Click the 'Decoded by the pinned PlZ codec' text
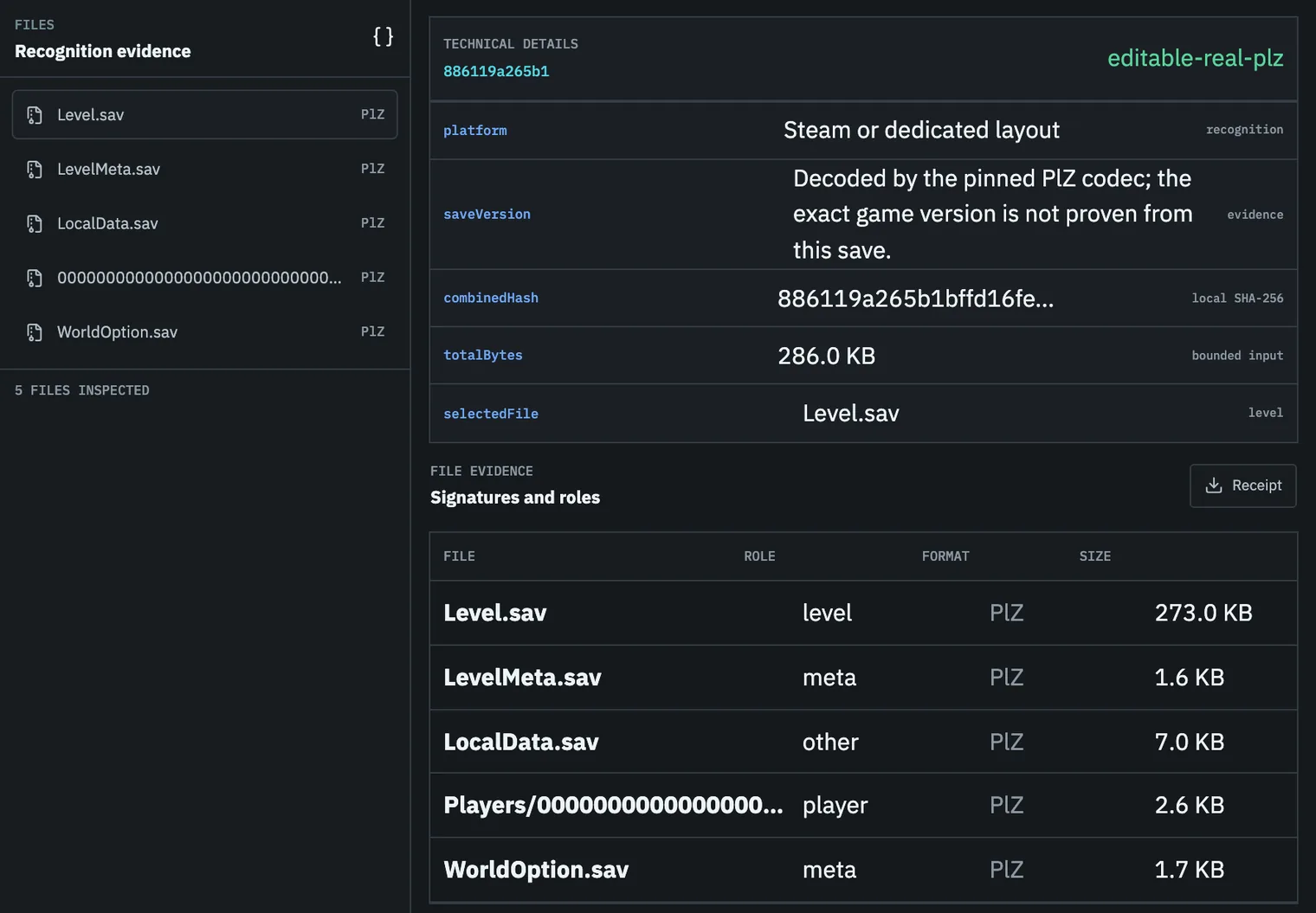Viewport: 1316px width, 913px height. 992,214
